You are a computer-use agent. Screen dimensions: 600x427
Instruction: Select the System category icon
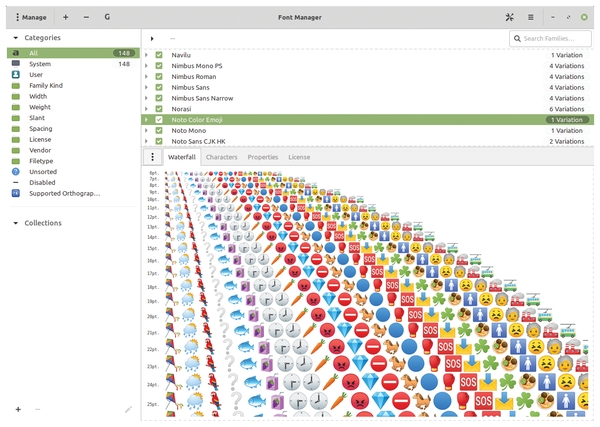[x=16, y=64]
